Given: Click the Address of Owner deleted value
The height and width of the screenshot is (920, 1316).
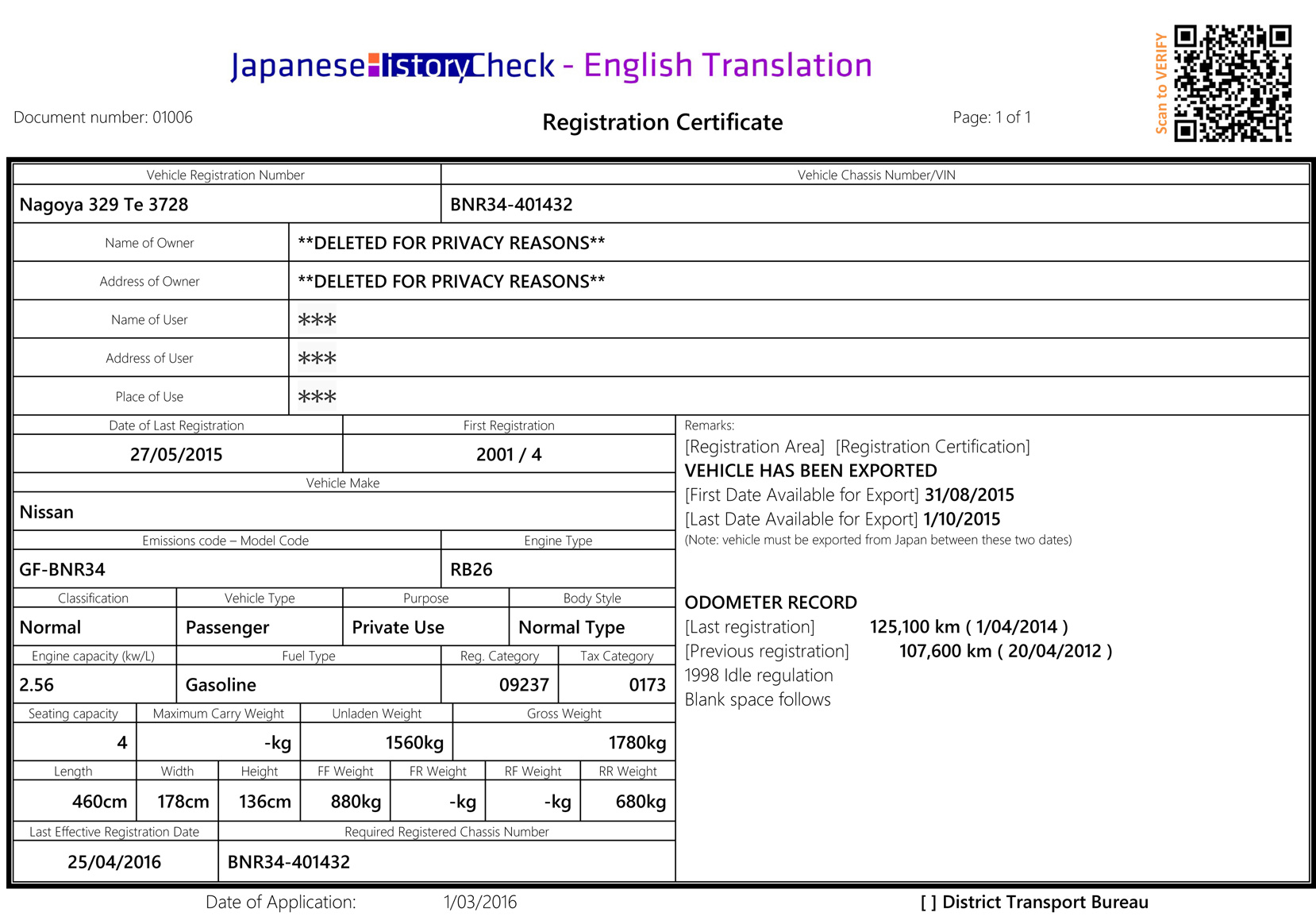Looking at the screenshot, I should (451, 282).
